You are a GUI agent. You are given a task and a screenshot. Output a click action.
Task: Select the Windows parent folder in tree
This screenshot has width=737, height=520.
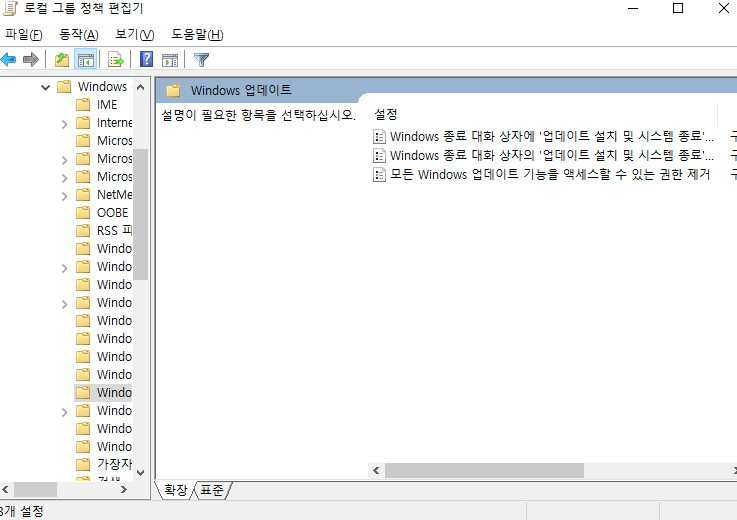click(102, 87)
